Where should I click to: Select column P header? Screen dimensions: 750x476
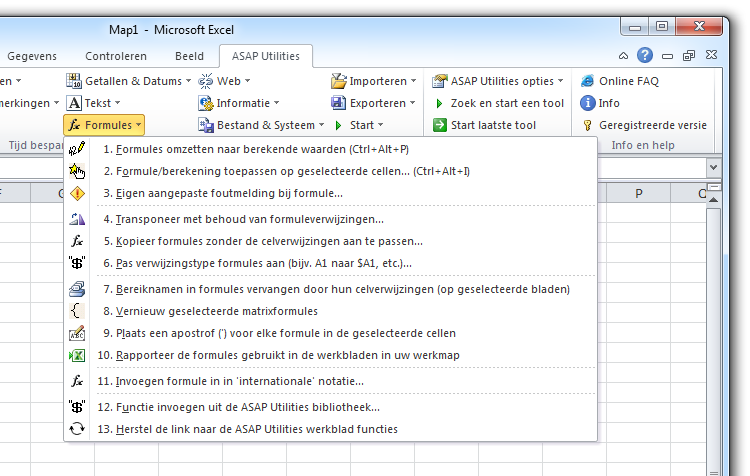pos(639,193)
